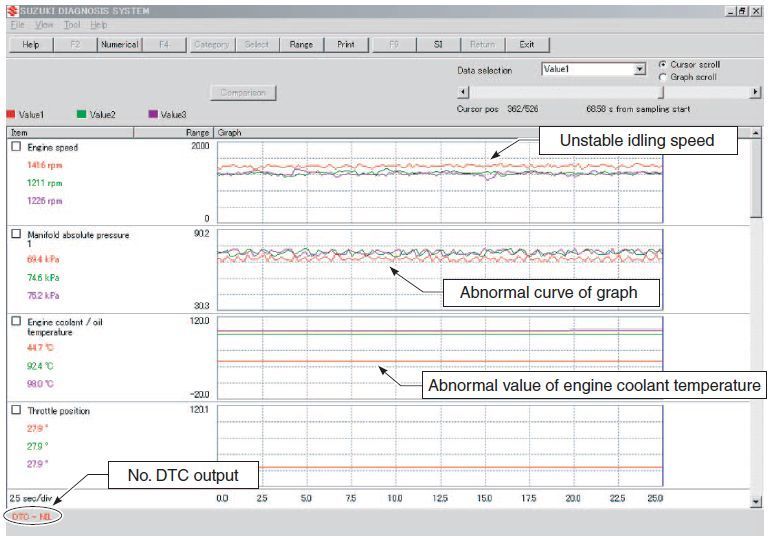Click the Exit button
The width and height of the screenshot is (773, 542).
[x=527, y=44]
